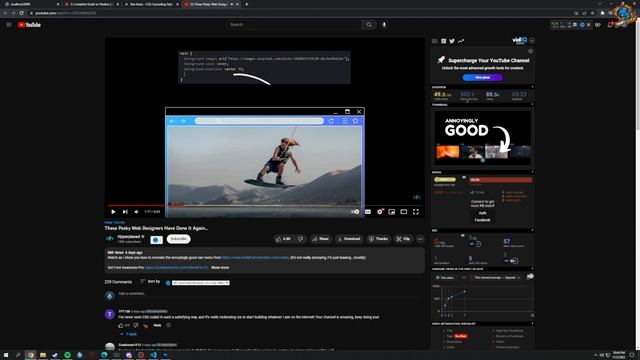Image resolution: width=640 pixels, height=360 pixels.
Task: Switch to the third browser tab
Action: (151, 4)
